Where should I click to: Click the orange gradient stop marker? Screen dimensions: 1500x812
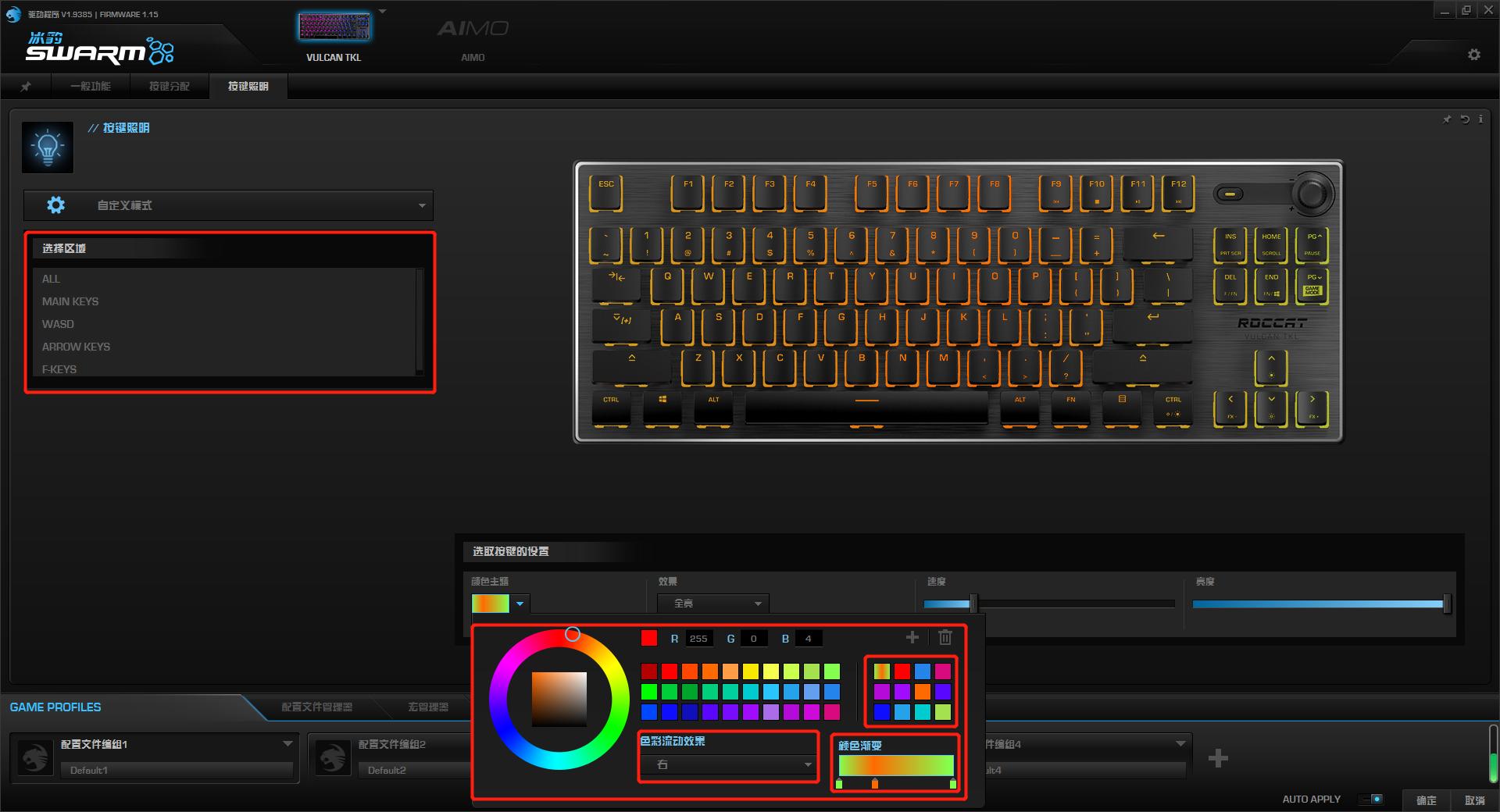(874, 783)
